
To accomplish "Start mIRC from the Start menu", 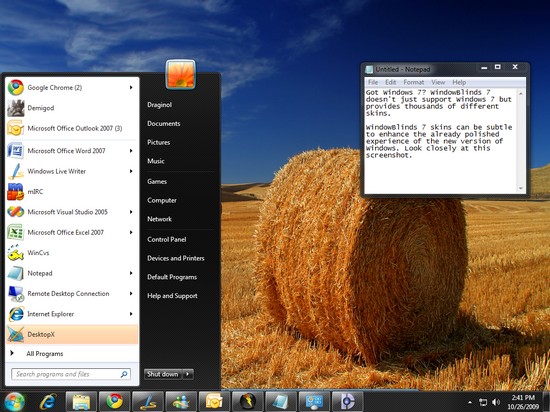I will click(72, 191).
